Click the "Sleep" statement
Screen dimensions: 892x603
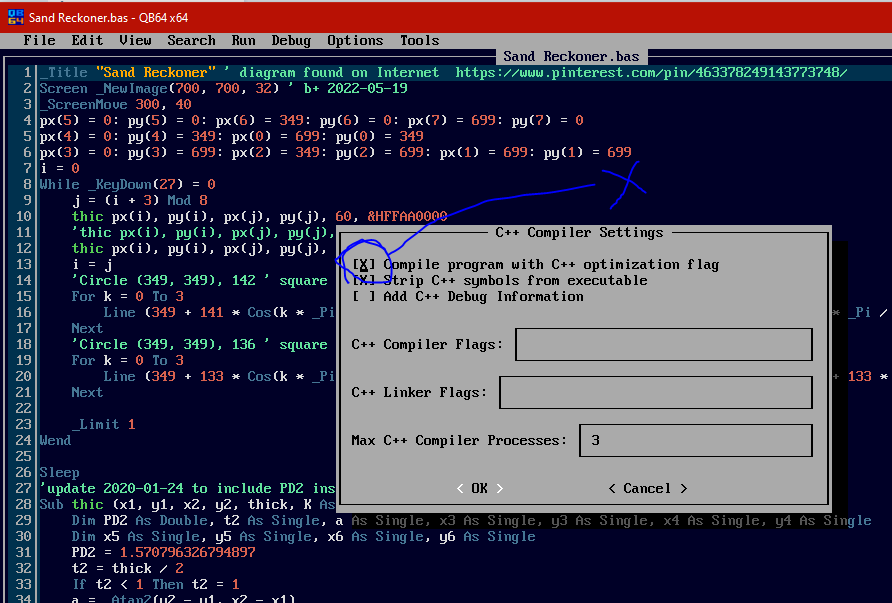pos(59,472)
